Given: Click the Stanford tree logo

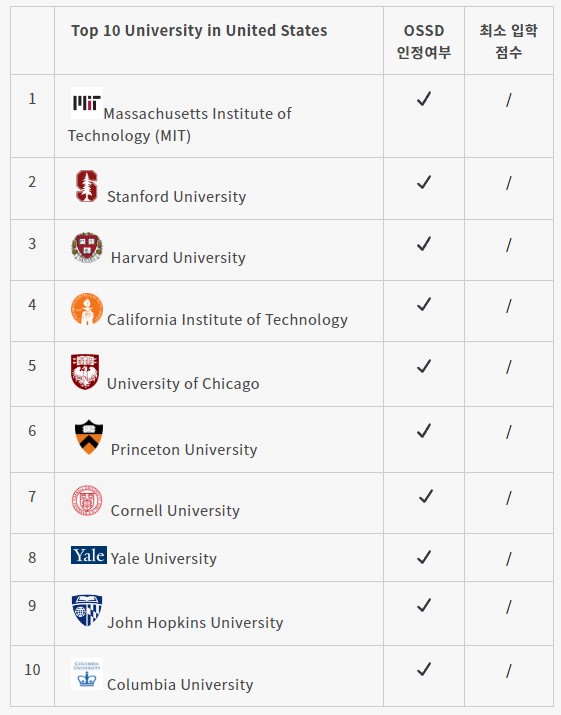Looking at the screenshot, I should 87,186.
